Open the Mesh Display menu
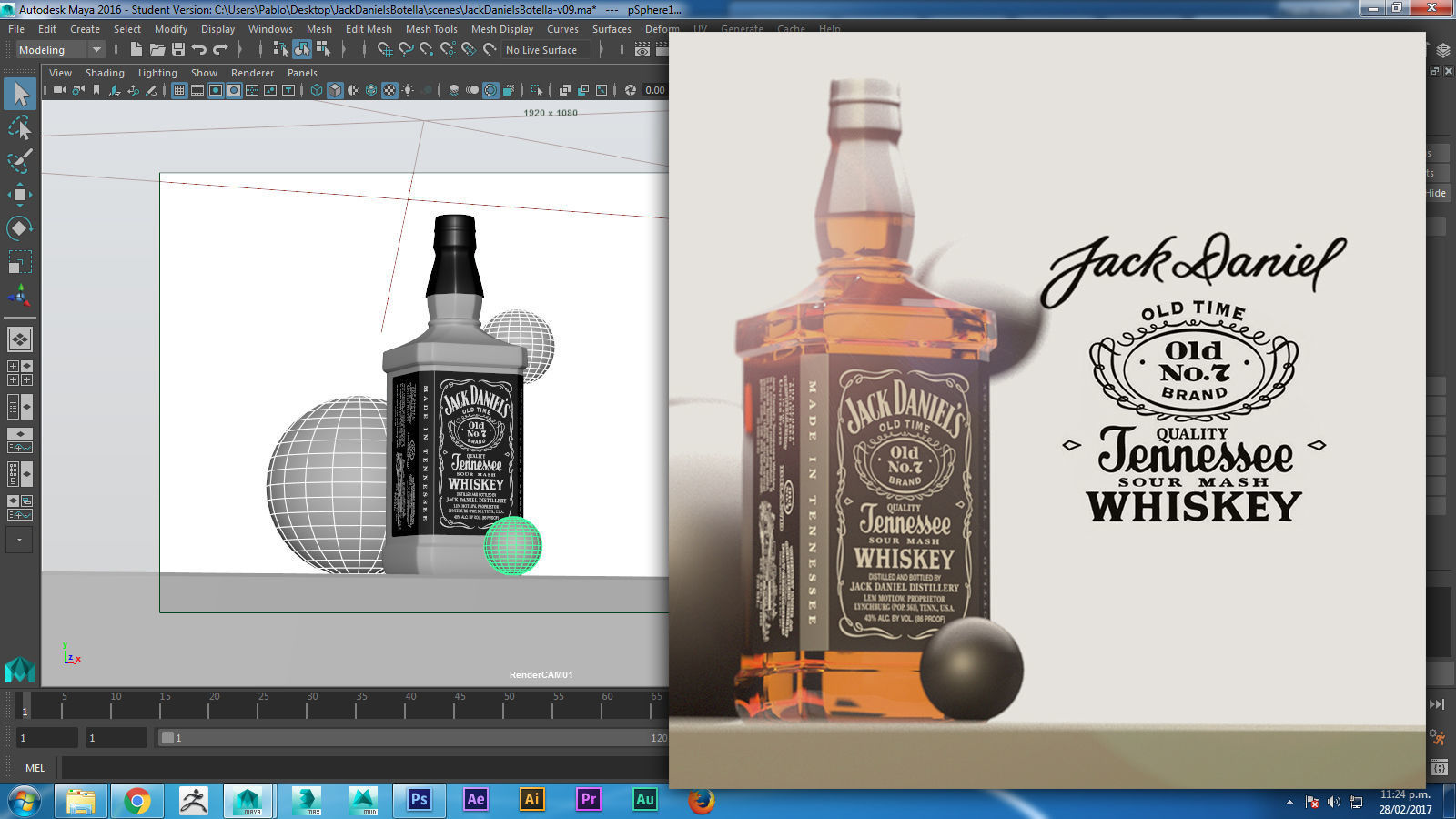Image resolution: width=1456 pixels, height=819 pixels. [x=502, y=29]
